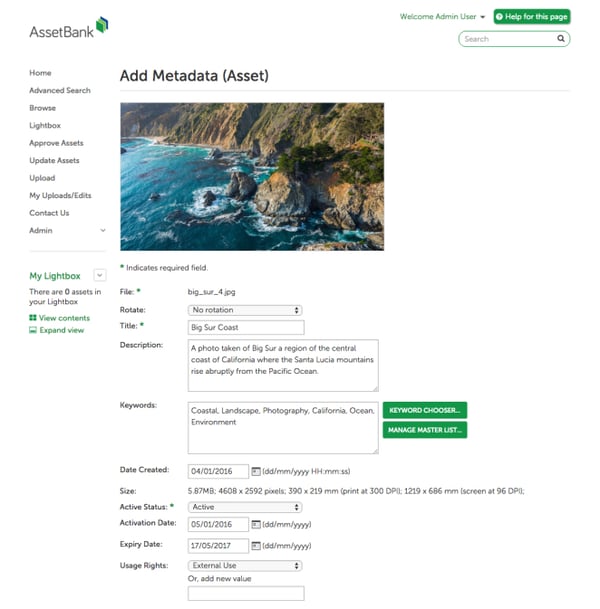Expand the Admin menu chevron
This screenshot has height=609, width=600.
[103, 230]
